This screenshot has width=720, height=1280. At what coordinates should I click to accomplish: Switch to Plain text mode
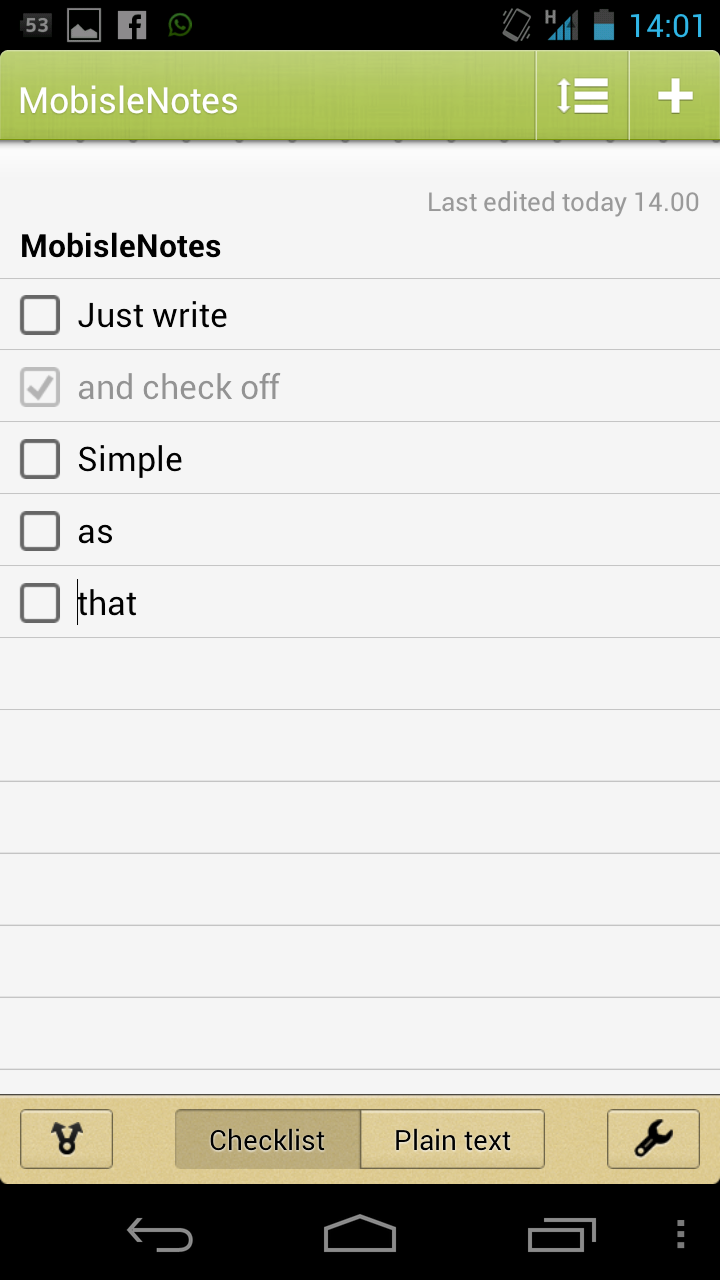[452, 1139]
